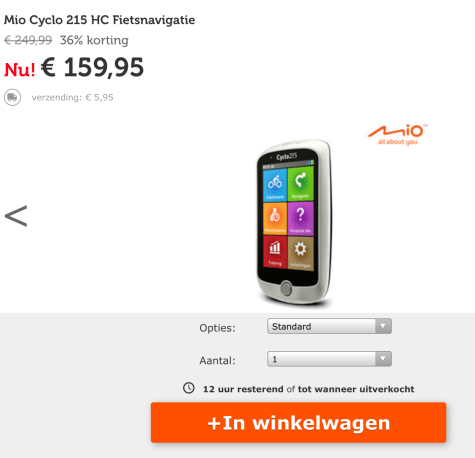Click the 36% korting discount label
The width and height of the screenshot is (475, 458).
94,40
